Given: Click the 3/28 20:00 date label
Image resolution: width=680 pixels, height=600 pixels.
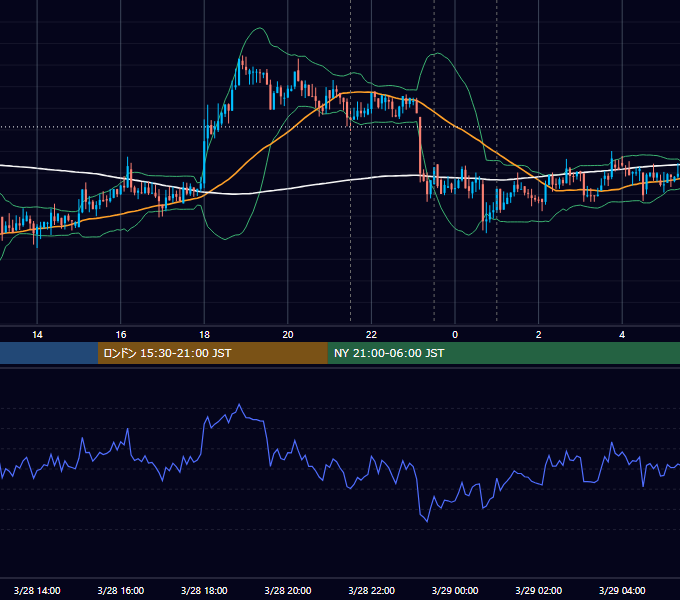Looking at the screenshot, I should point(288,590).
